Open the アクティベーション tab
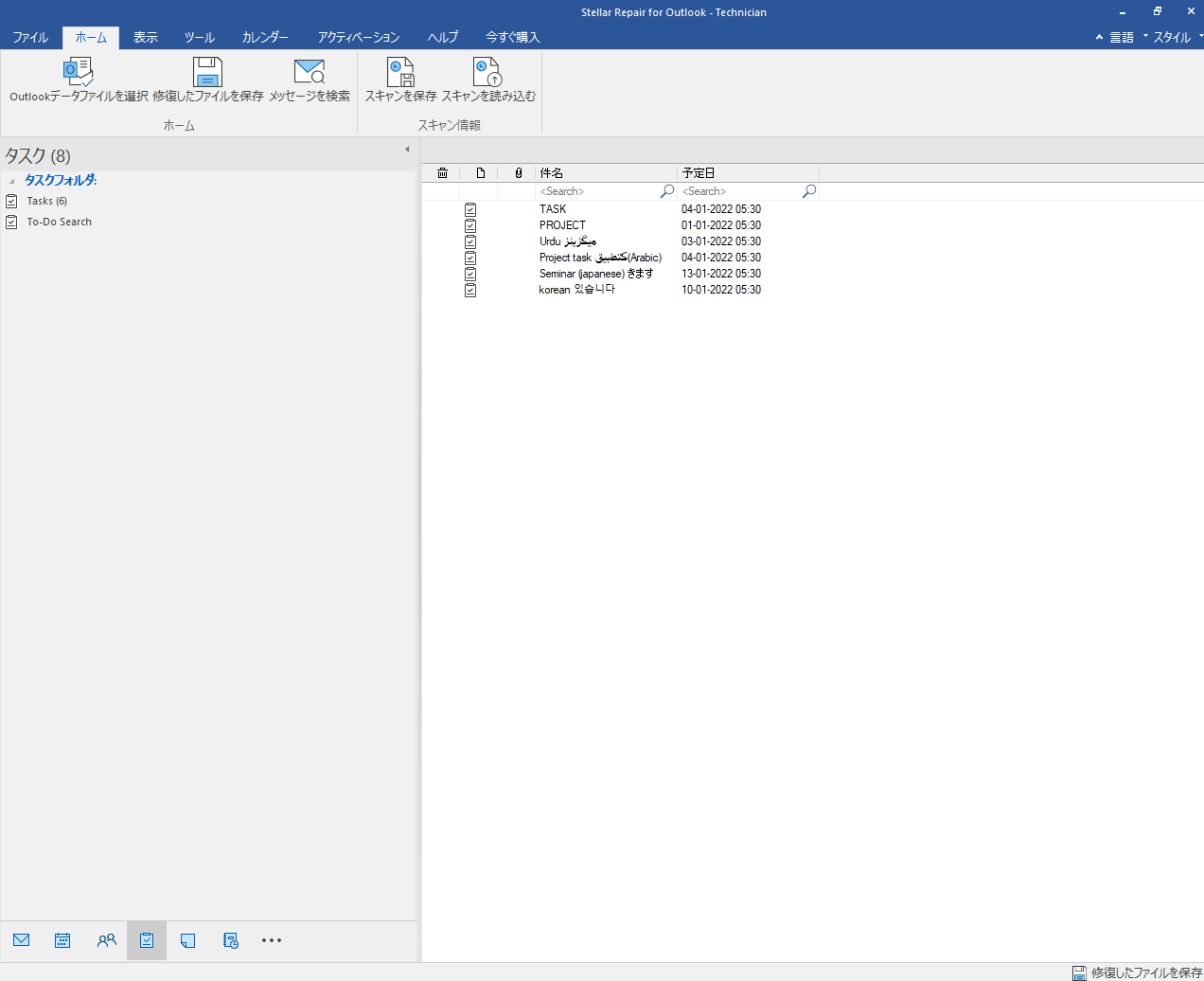Viewport: 1204px width, 981px height. [359, 37]
